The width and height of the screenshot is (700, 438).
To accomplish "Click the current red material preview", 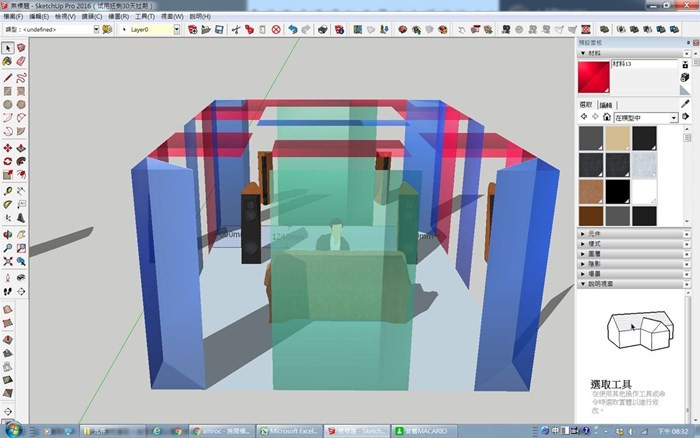I will [x=594, y=77].
